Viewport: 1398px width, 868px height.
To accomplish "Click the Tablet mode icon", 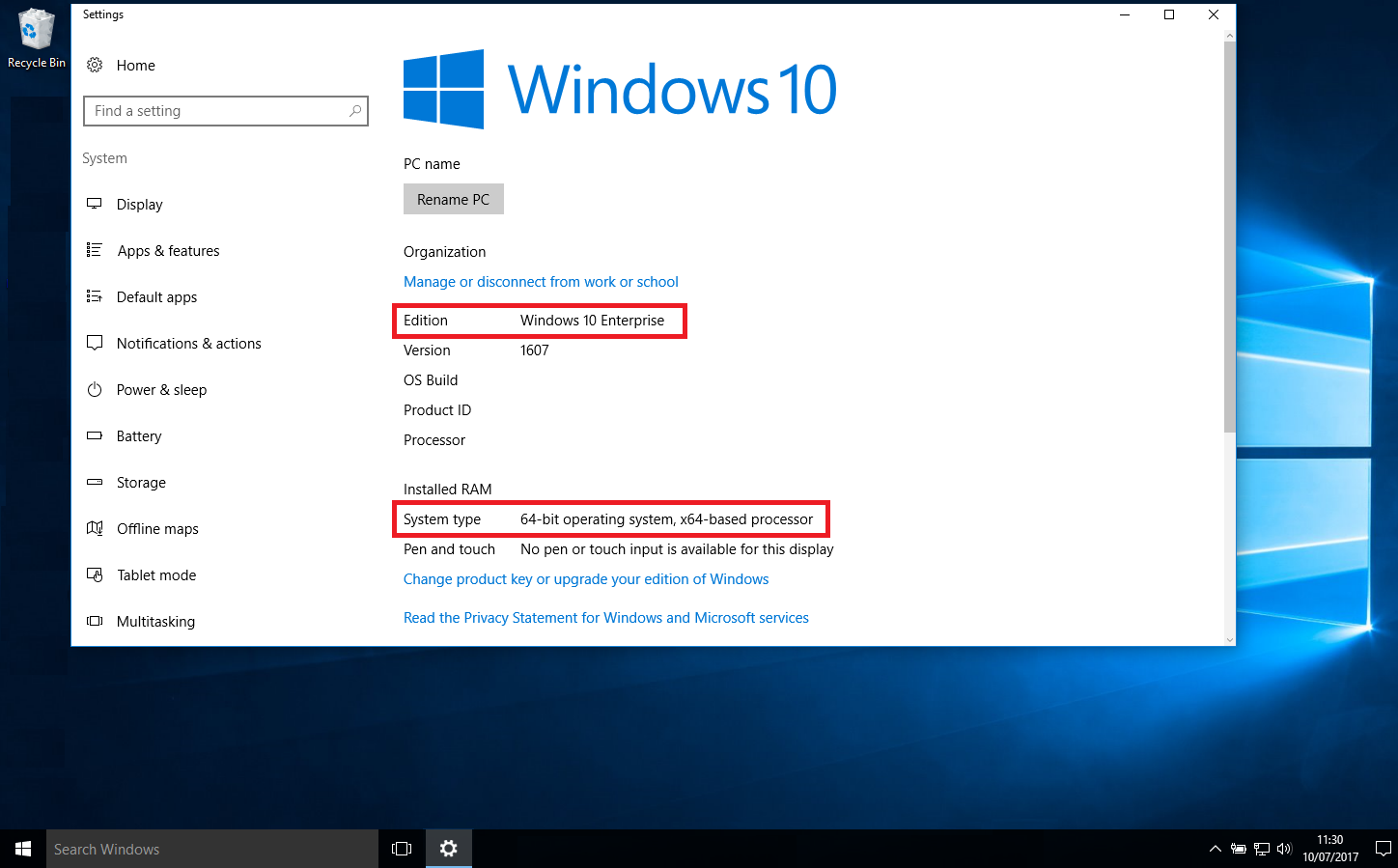I will coord(95,574).
